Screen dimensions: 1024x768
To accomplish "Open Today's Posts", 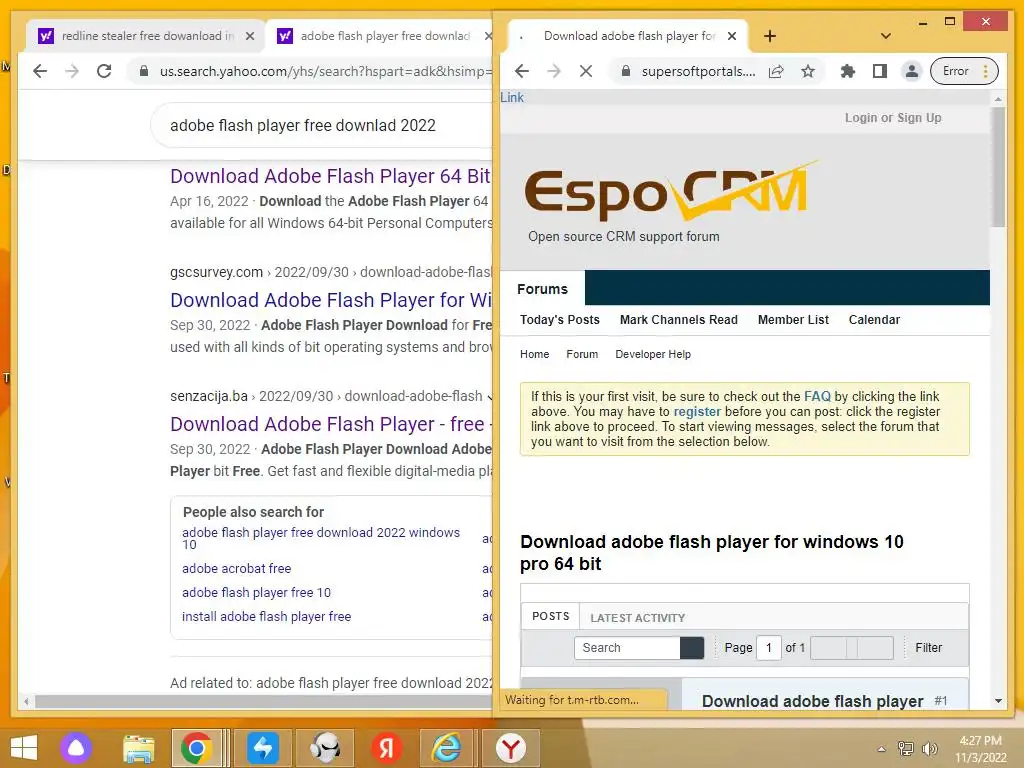I will tap(560, 319).
